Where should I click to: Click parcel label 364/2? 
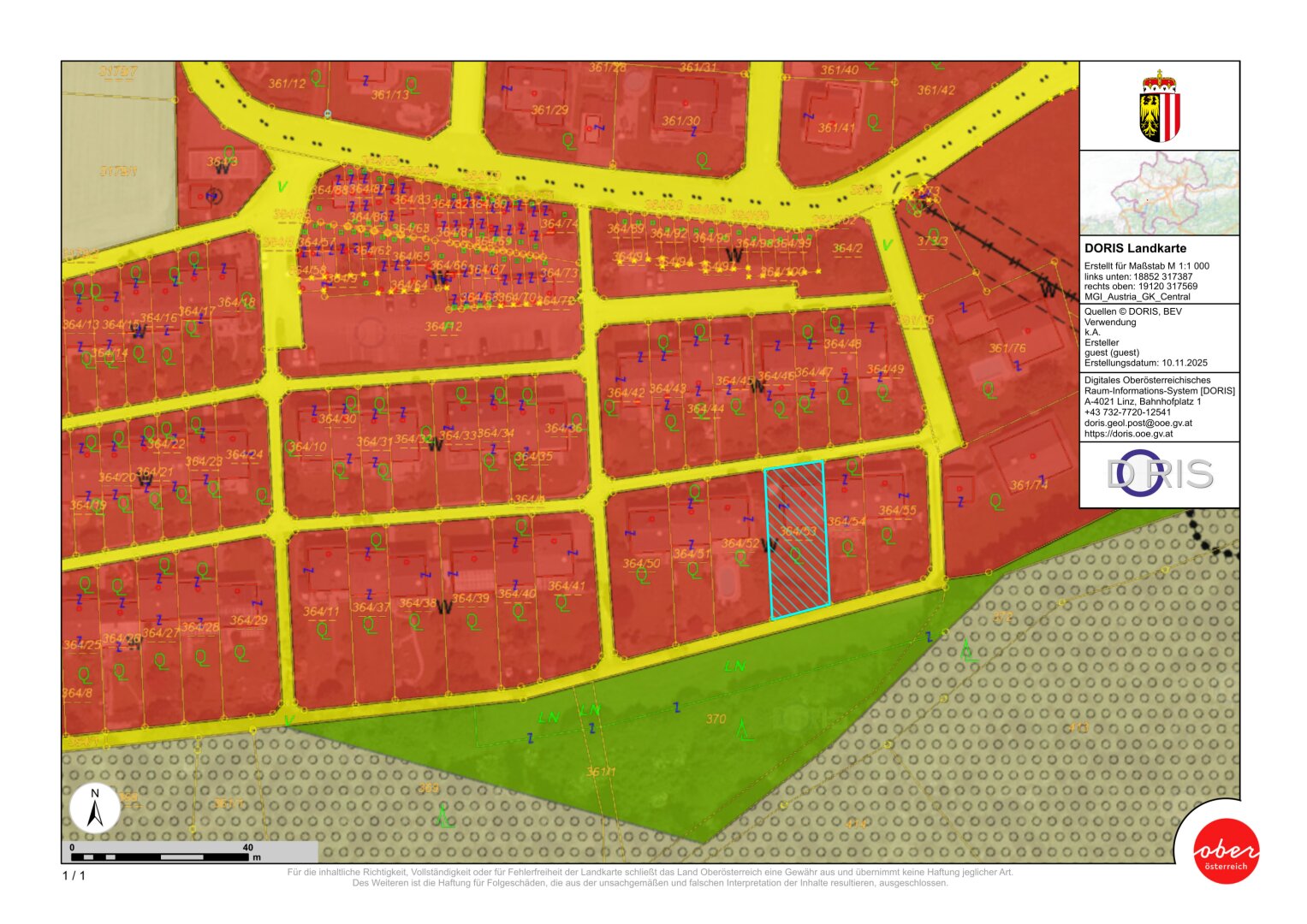(x=847, y=249)
